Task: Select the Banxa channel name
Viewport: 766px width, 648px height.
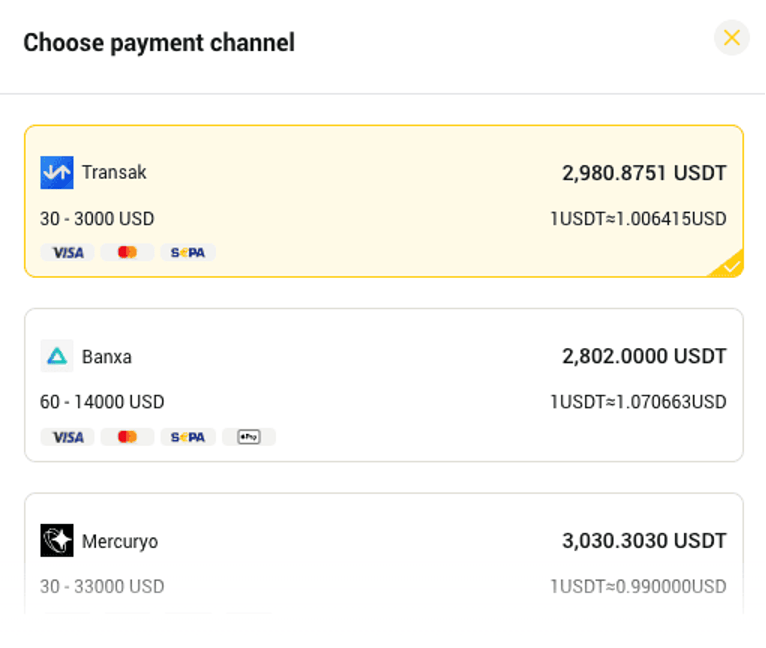Action: (x=107, y=357)
